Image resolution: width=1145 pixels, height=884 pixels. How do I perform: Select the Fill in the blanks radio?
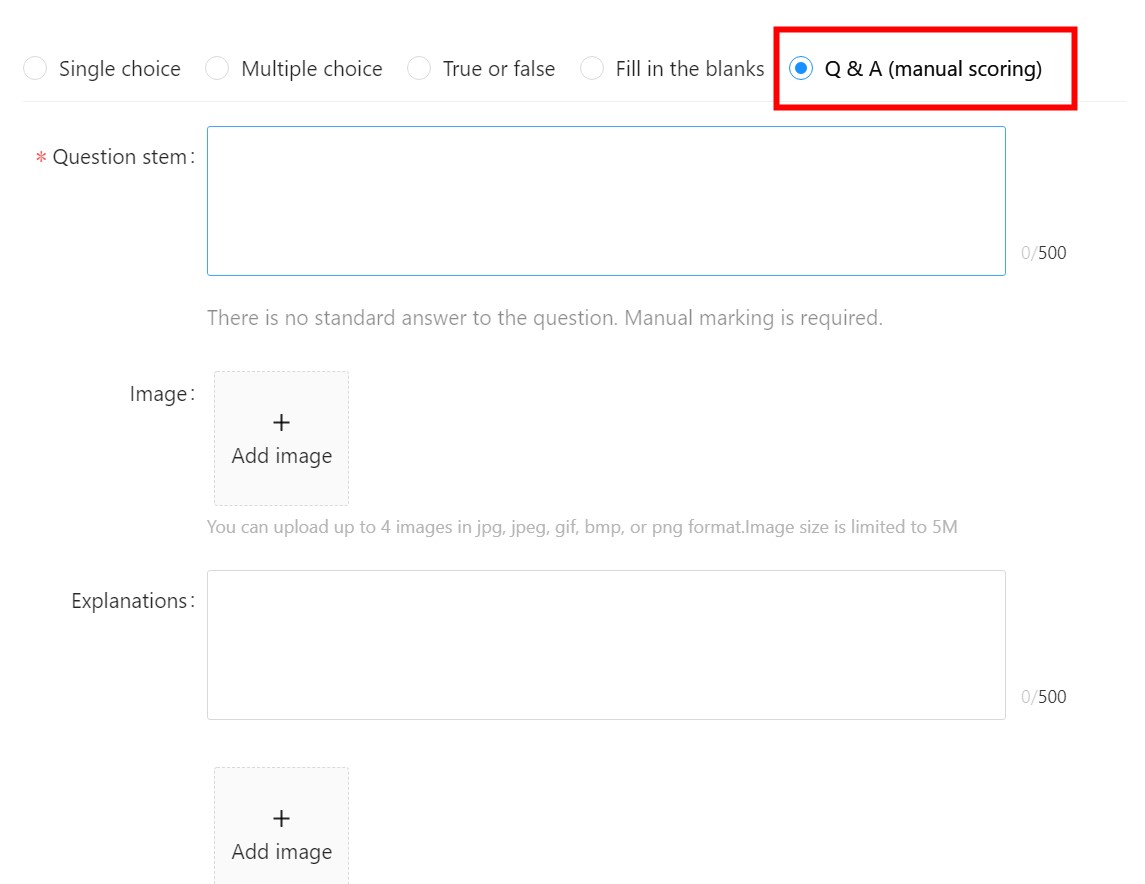[591, 69]
